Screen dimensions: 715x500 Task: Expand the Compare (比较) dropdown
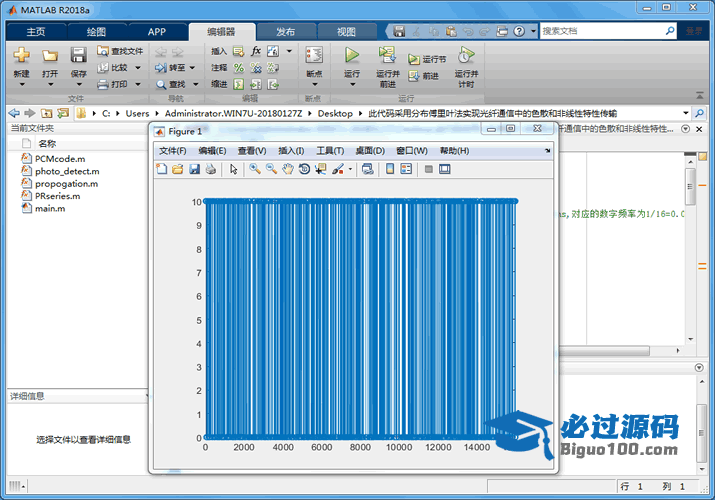(138, 68)
